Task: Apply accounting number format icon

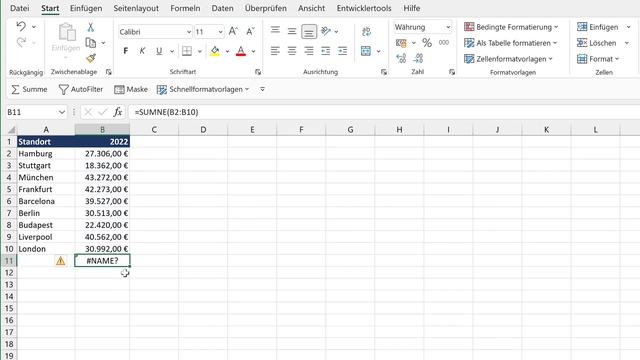Action: tap(401, 43)
